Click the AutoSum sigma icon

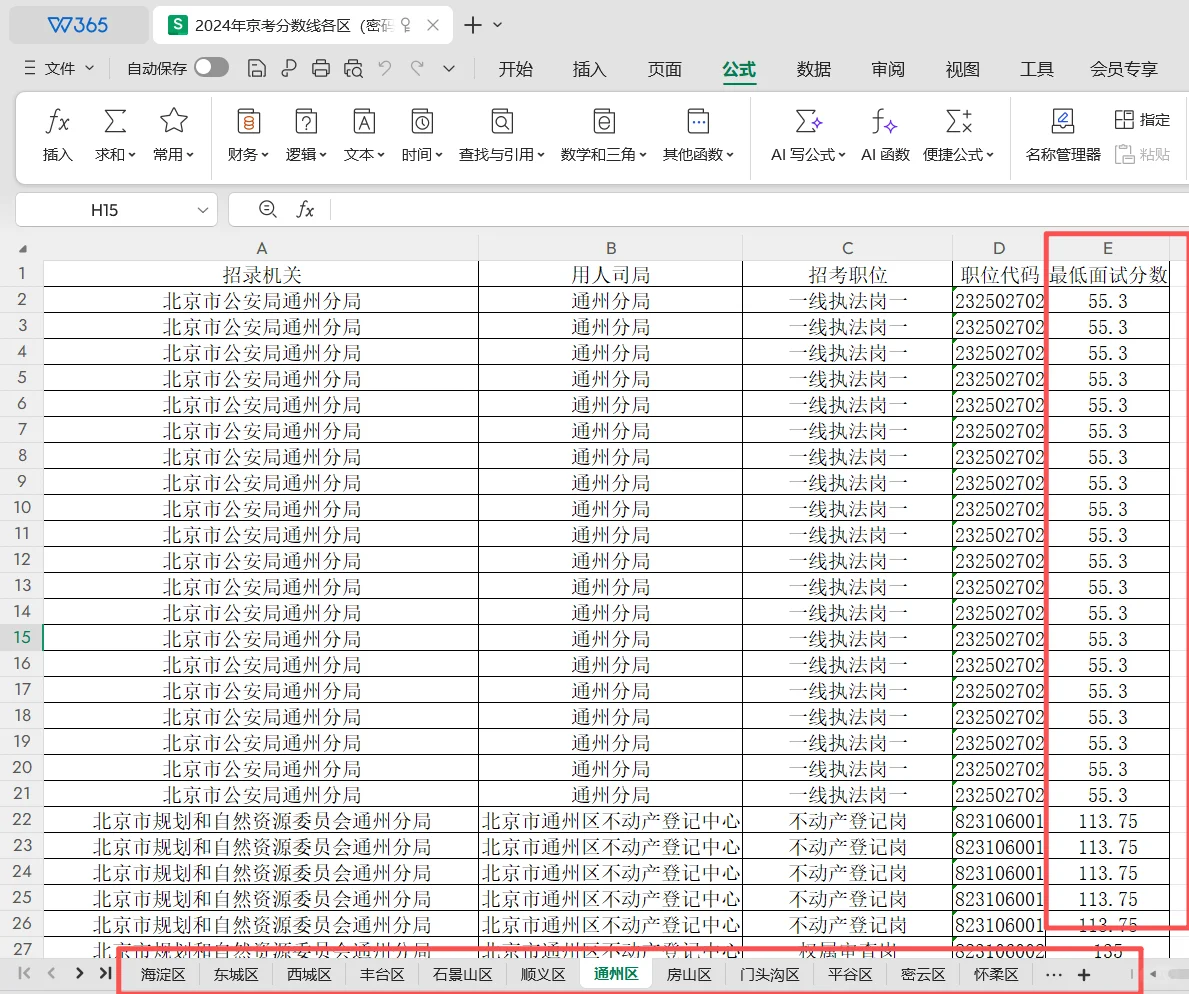(115, 121)
